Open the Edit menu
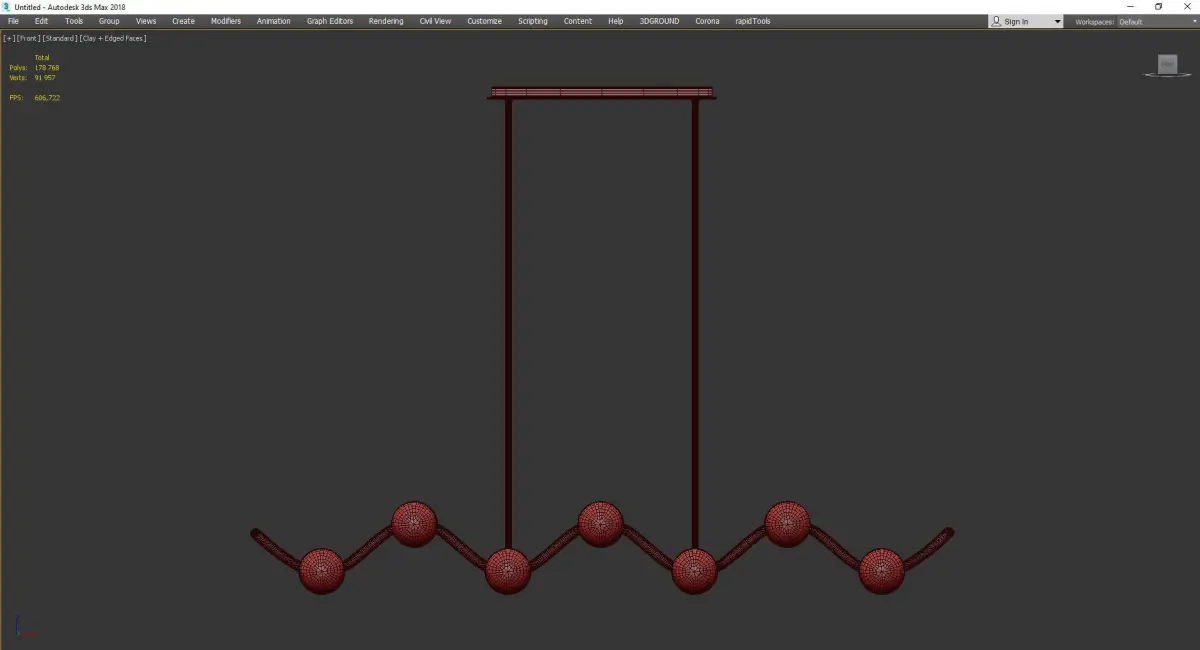 coord(41,21)
